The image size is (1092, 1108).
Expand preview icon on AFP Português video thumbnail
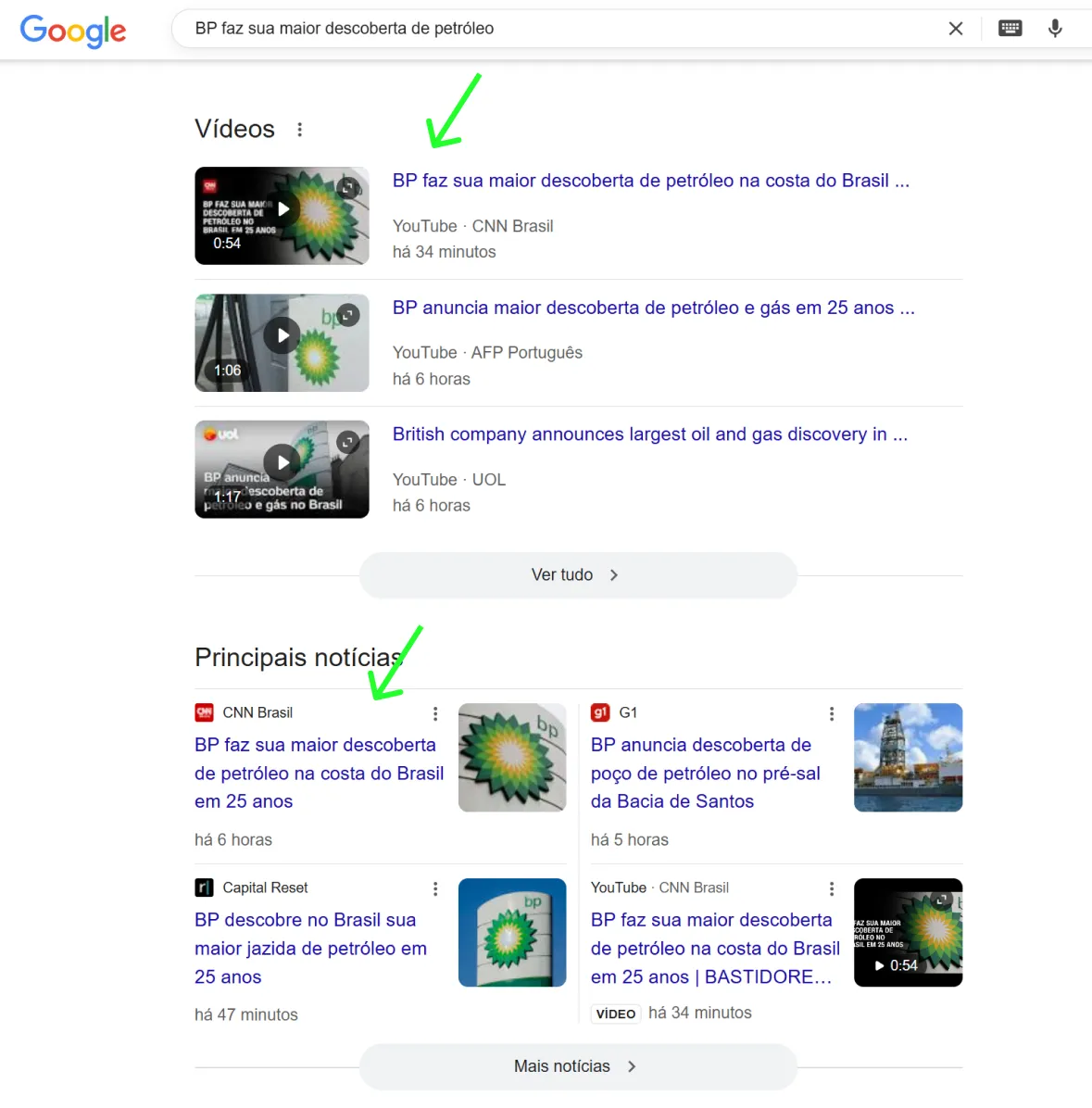click(x=347, y=315)
